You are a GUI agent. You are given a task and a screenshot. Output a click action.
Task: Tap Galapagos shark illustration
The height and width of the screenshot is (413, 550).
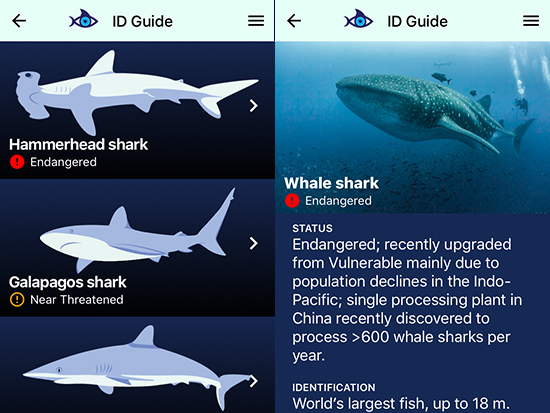[138, 230]
